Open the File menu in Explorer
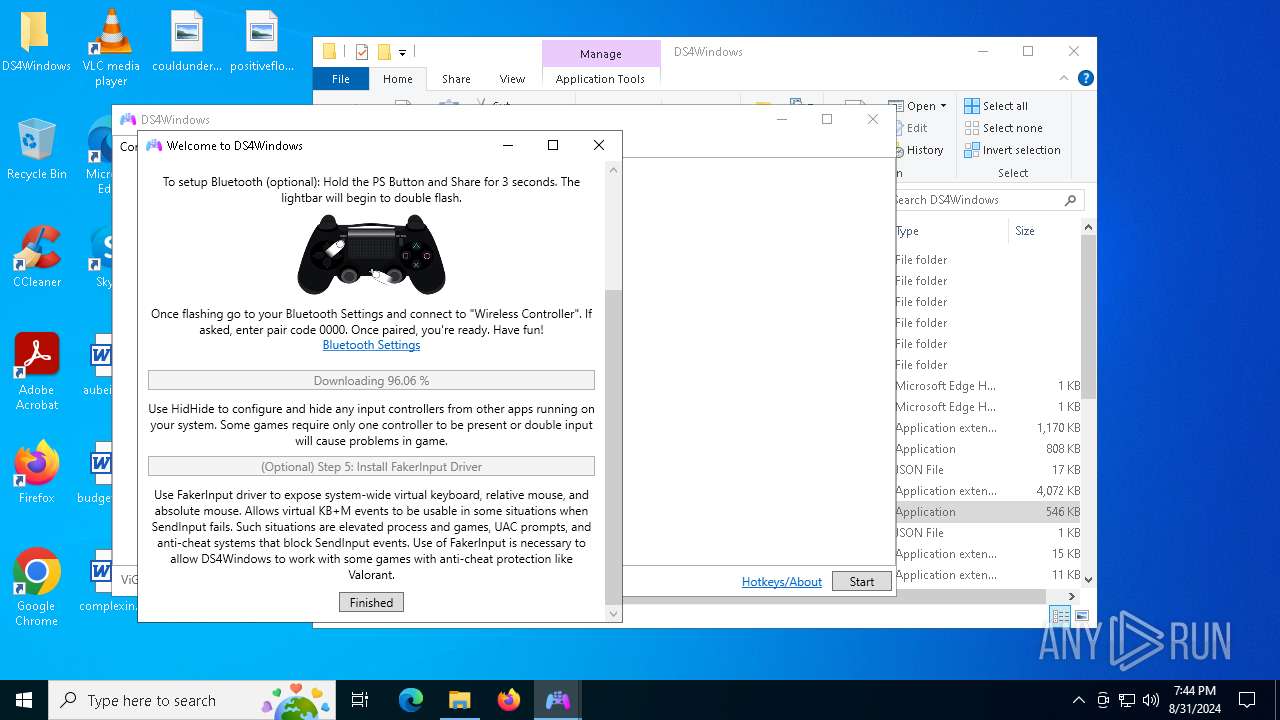This screenshot has height=720, width=1280. coord(341,79)
